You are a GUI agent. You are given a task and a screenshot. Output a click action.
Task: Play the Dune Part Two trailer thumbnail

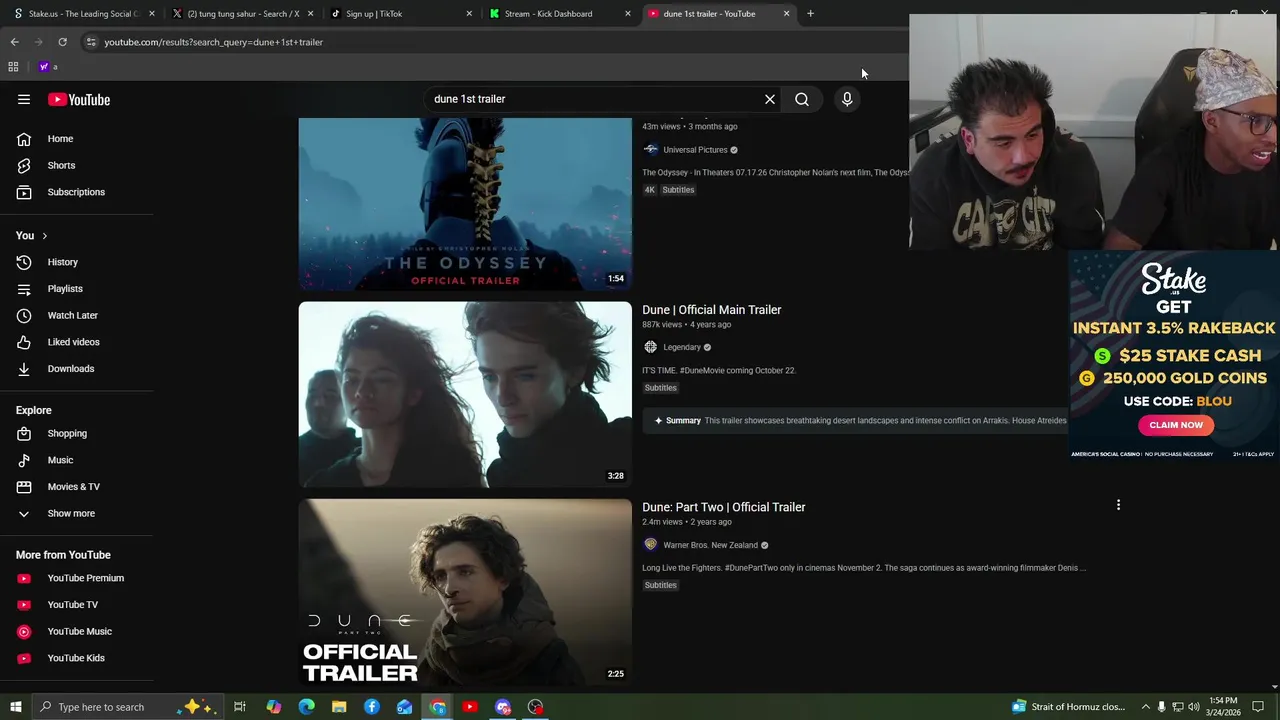pos(465,592)
